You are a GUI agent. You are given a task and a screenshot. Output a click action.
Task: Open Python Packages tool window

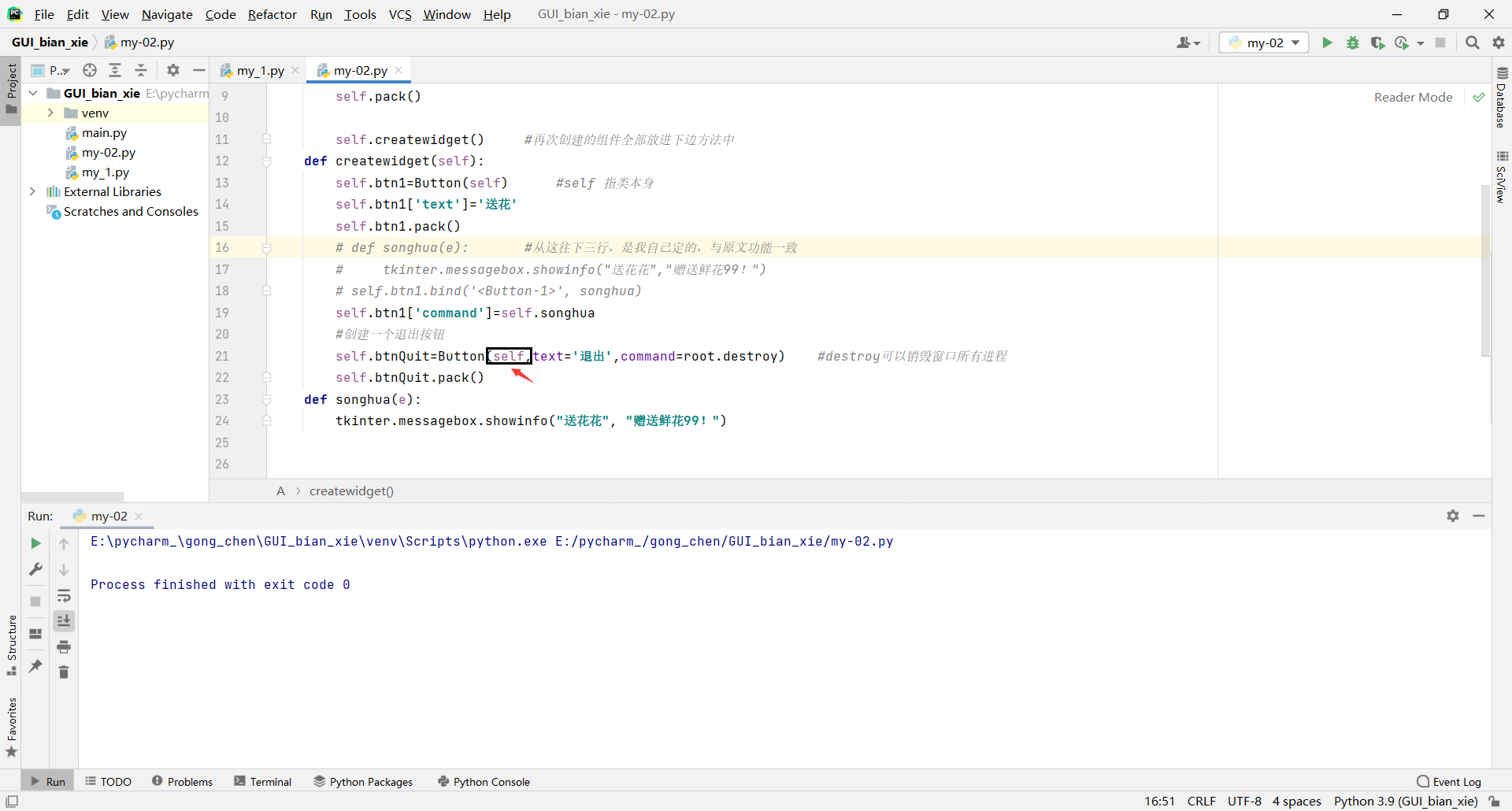(x=363, y=781)
